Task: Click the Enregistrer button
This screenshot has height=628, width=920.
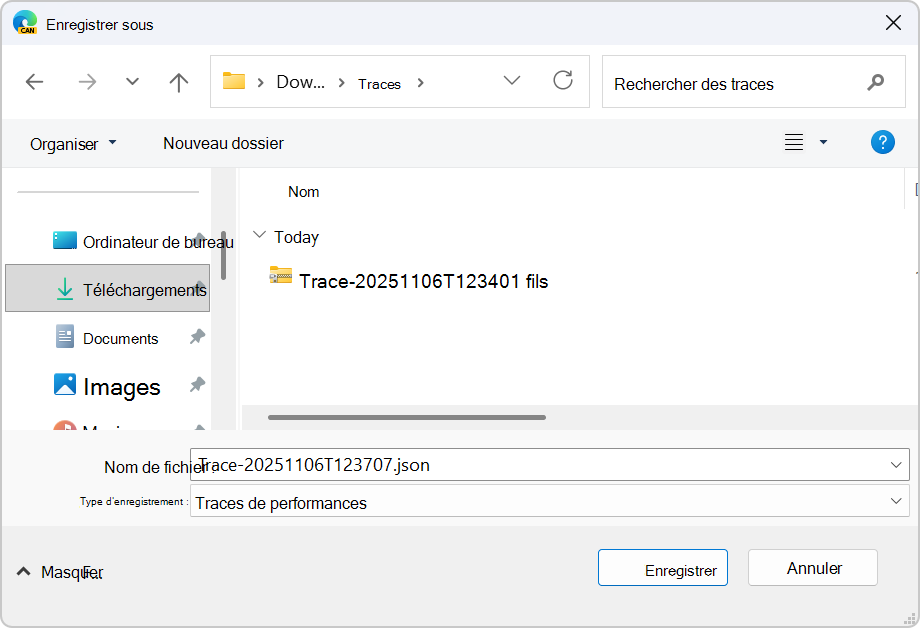Action: point(662,567)
